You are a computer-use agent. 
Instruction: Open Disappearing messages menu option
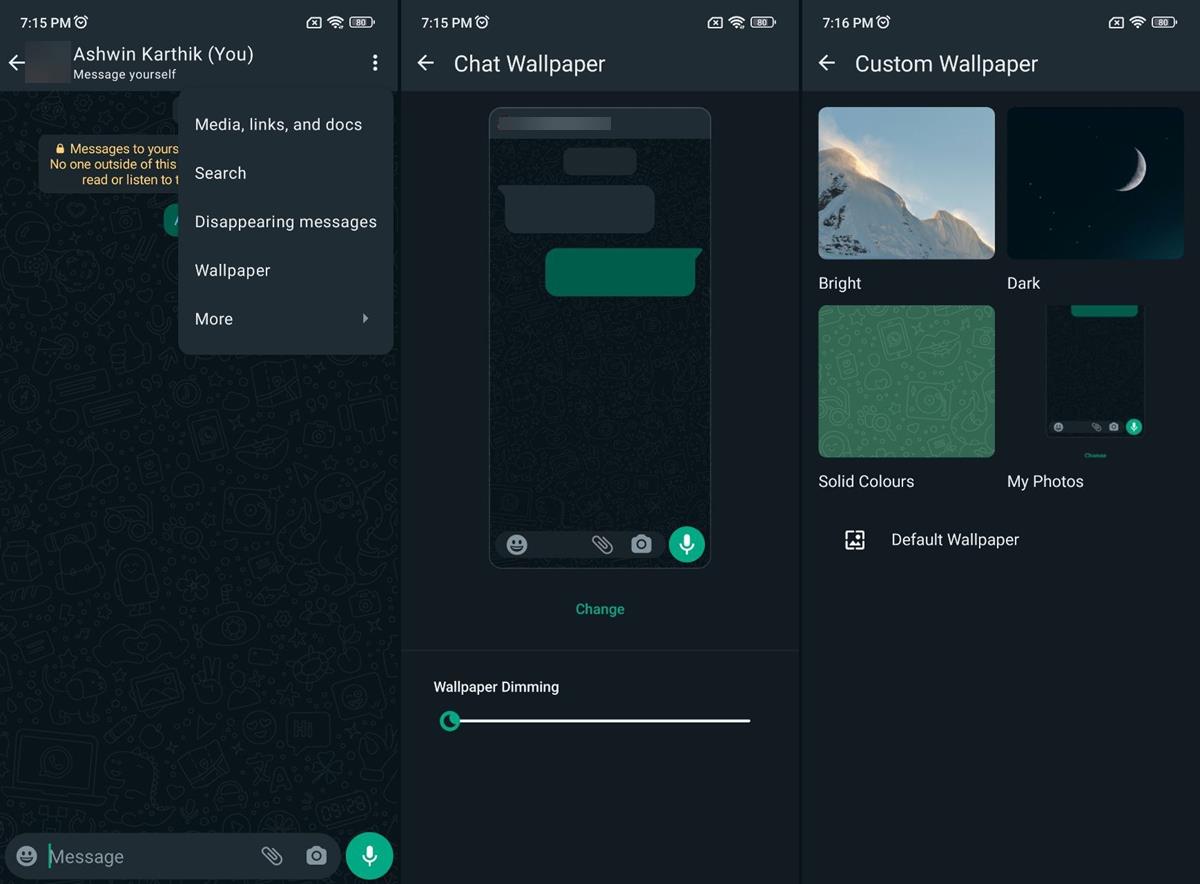pyautogui.click(x=285, y=222)
